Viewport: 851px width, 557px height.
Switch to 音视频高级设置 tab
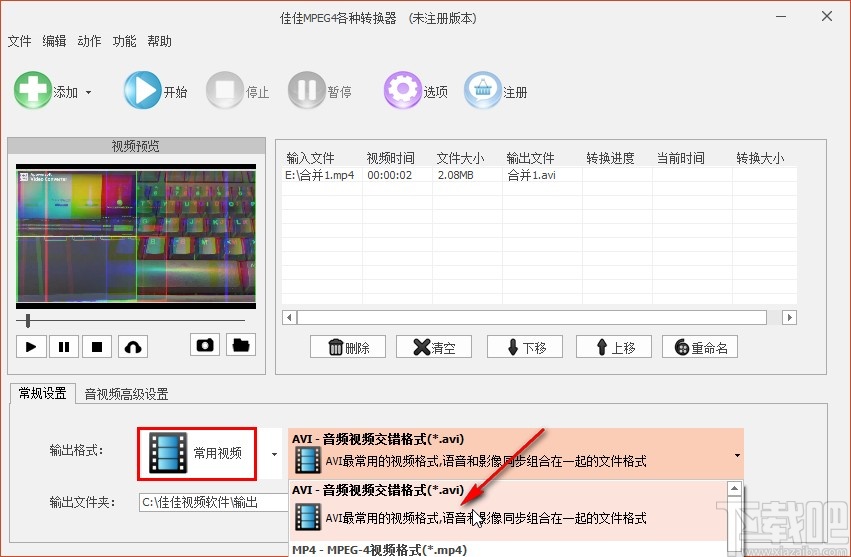click(x=126, y=394)
